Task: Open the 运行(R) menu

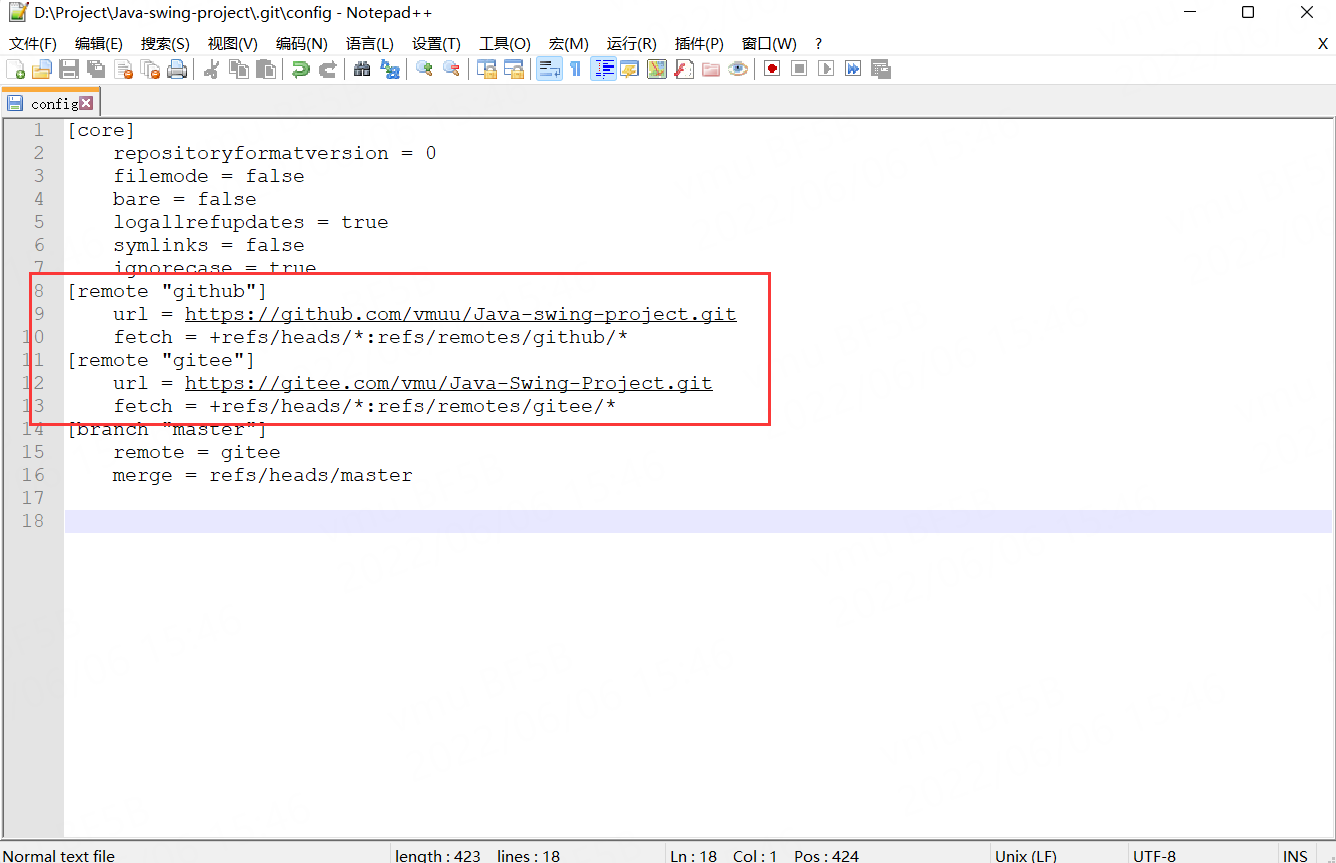Action: tap(632, 44)
